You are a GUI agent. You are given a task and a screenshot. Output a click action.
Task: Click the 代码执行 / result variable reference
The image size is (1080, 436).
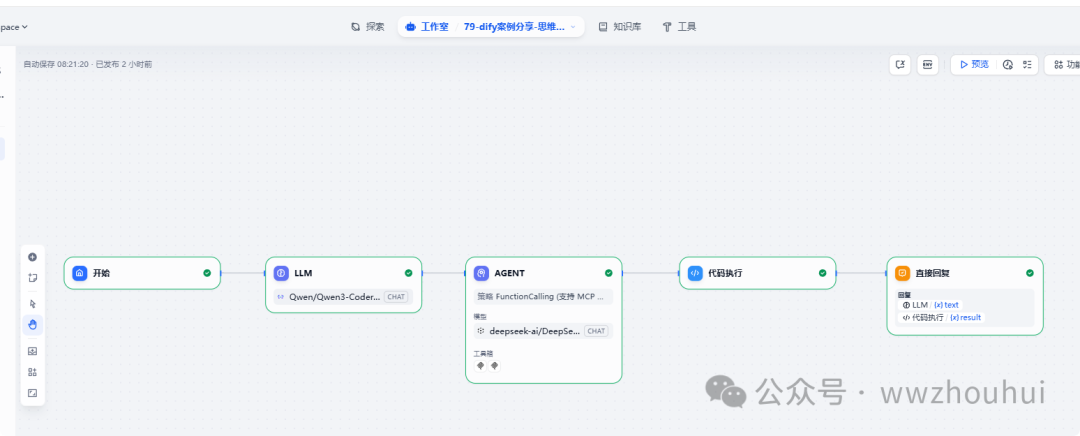point(942,318)
